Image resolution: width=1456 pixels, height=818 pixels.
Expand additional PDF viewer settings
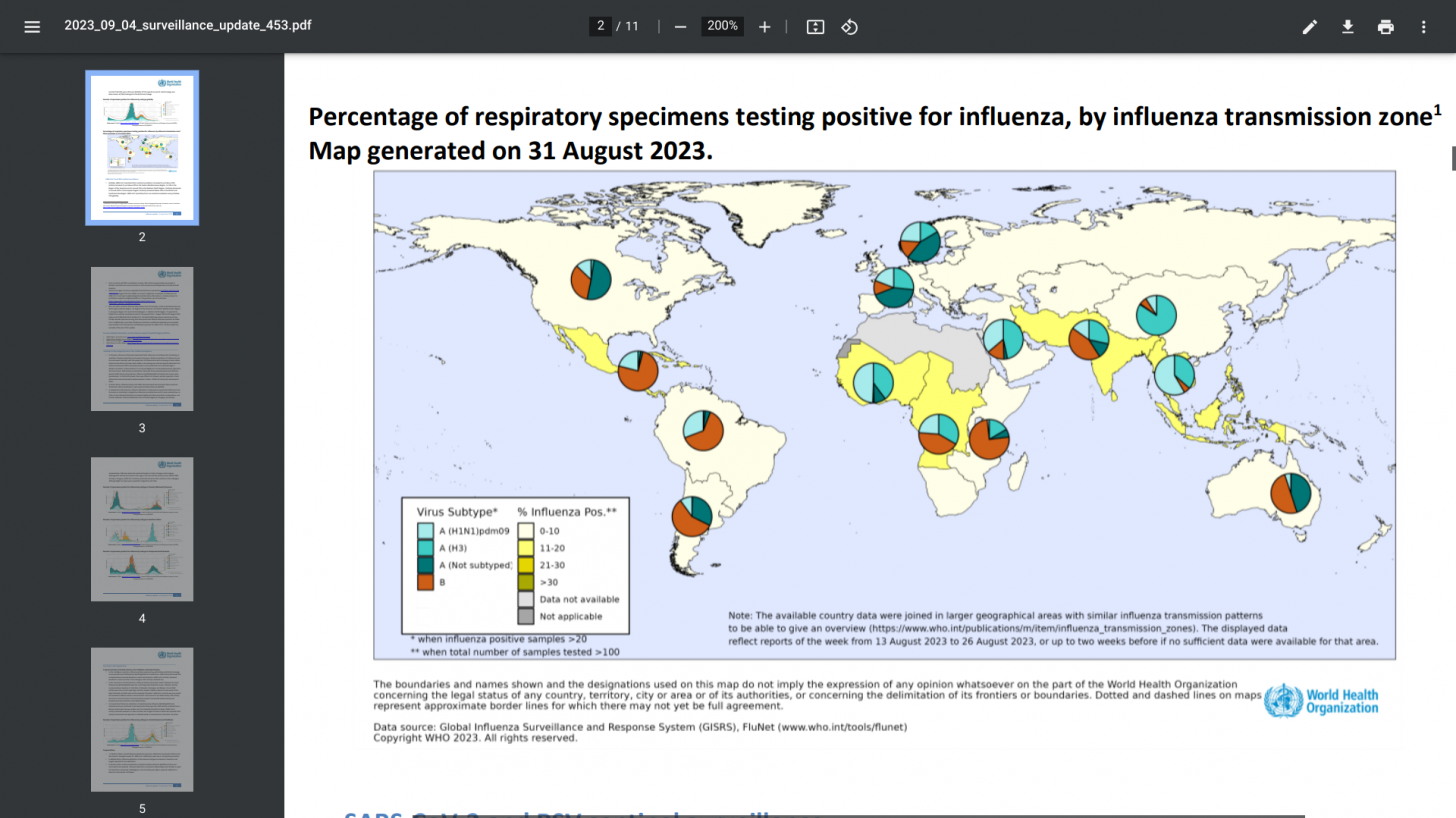coord(1424,27)
